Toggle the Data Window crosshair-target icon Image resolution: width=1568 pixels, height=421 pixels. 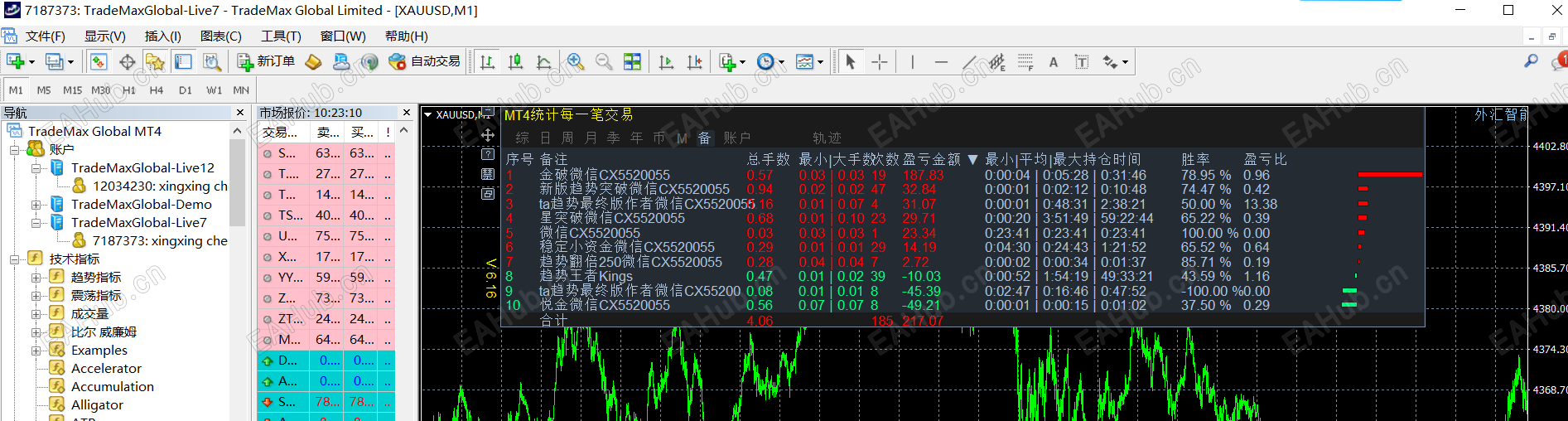pos(127,62)
